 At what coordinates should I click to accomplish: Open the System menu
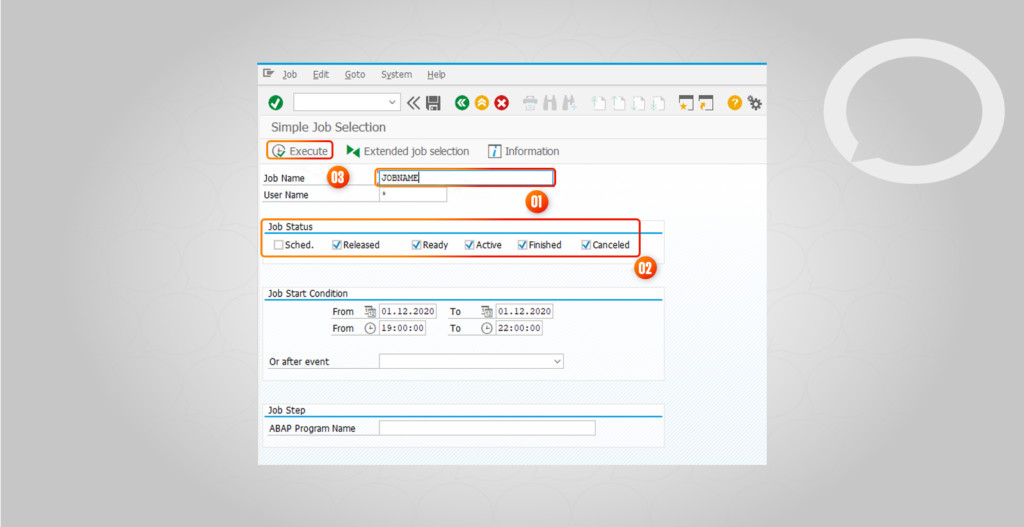(x=396, y=75)
